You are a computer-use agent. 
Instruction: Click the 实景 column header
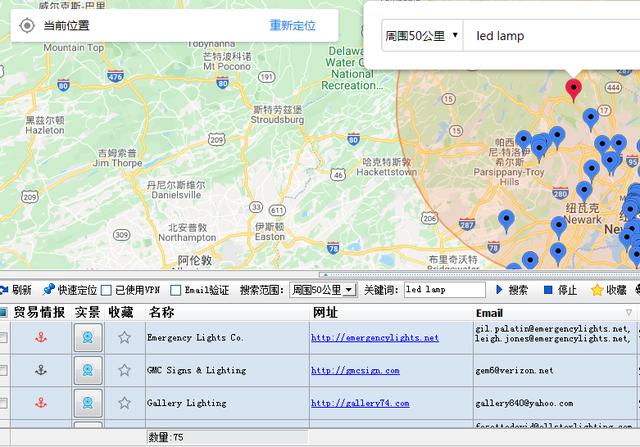pyautogui.click(x=87, y=313)
